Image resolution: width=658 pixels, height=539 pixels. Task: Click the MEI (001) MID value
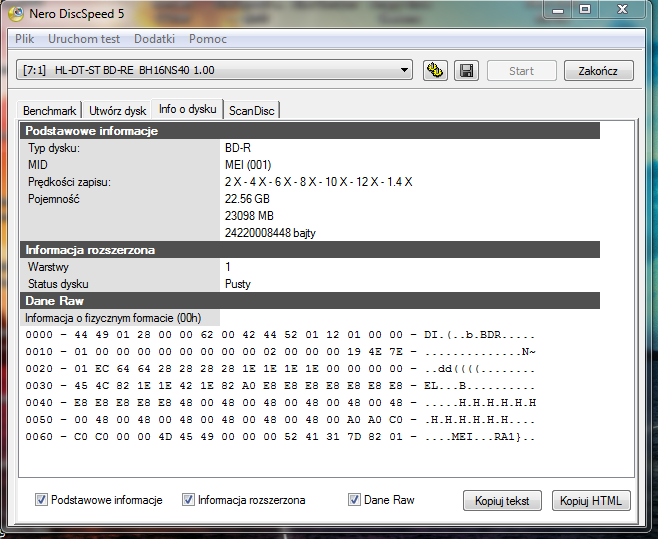tap(248, 165)
